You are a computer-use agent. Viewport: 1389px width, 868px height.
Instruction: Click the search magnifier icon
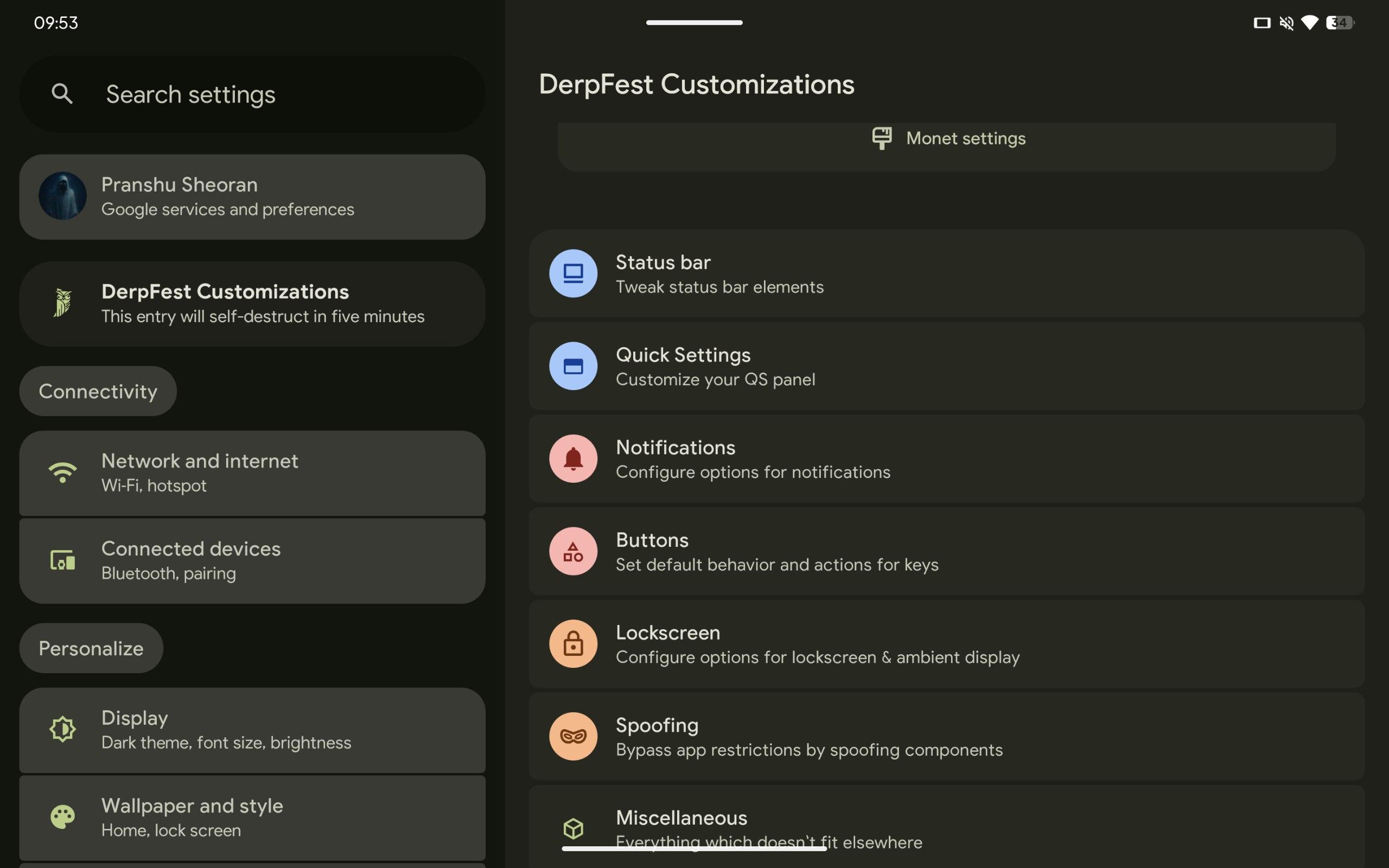(62, 93)
